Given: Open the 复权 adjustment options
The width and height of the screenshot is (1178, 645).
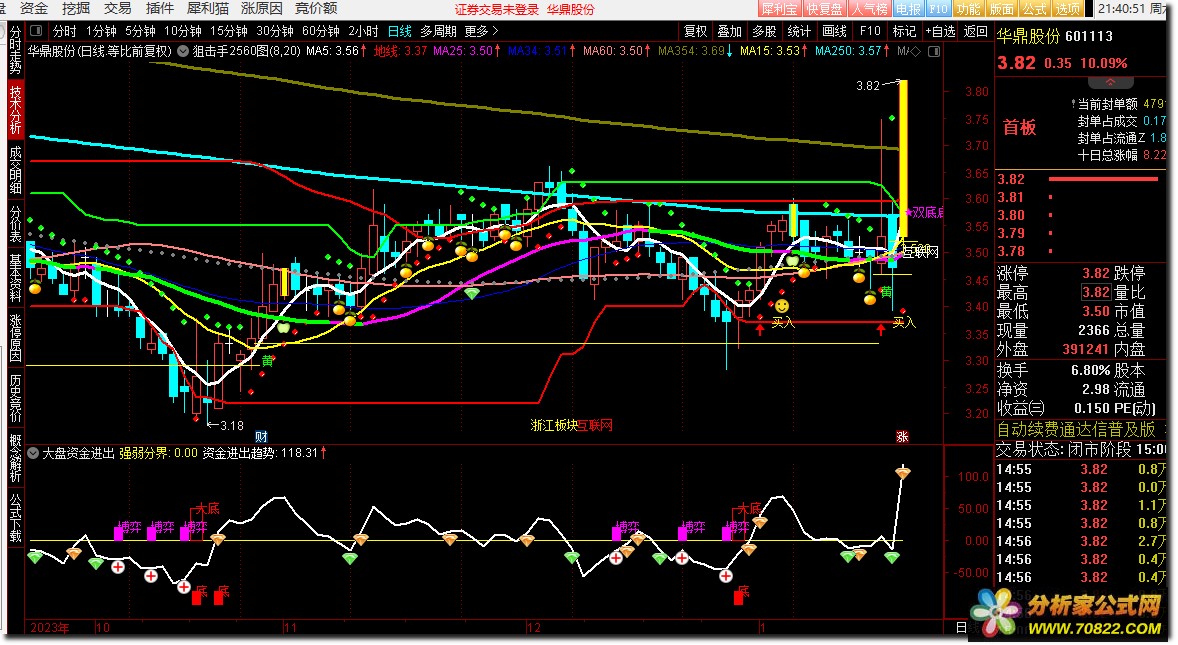Looking at the screenshot, I should 695,31.
